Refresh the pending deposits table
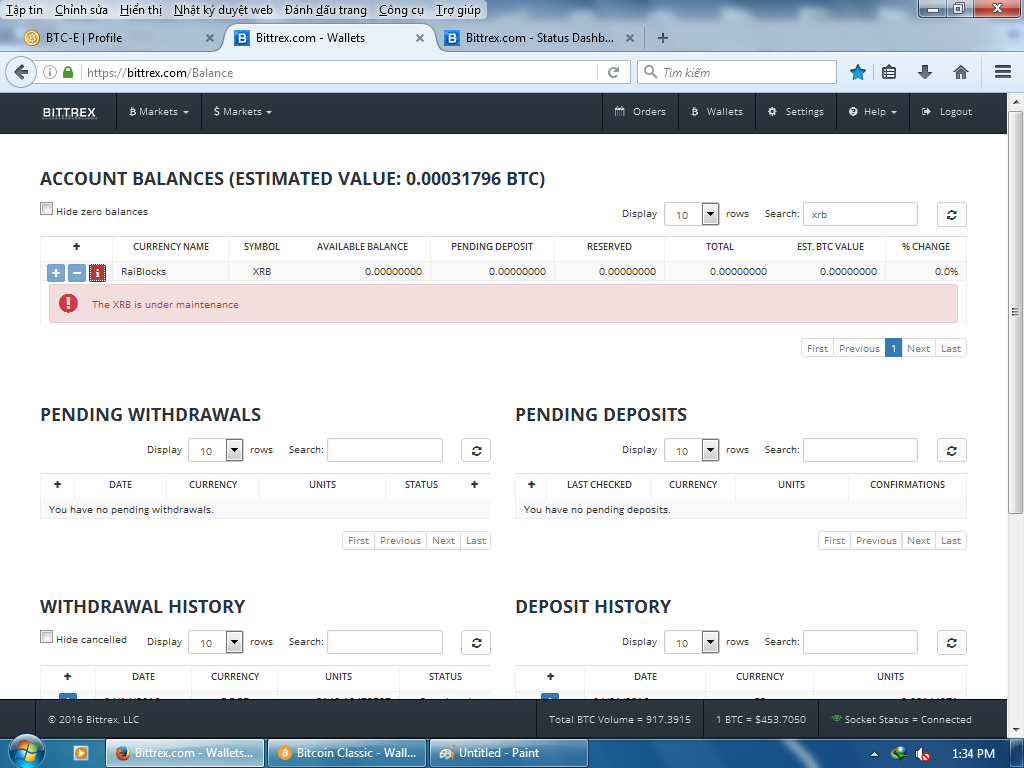The height and width of the screenshot is (768, 1024). (952, 450)
